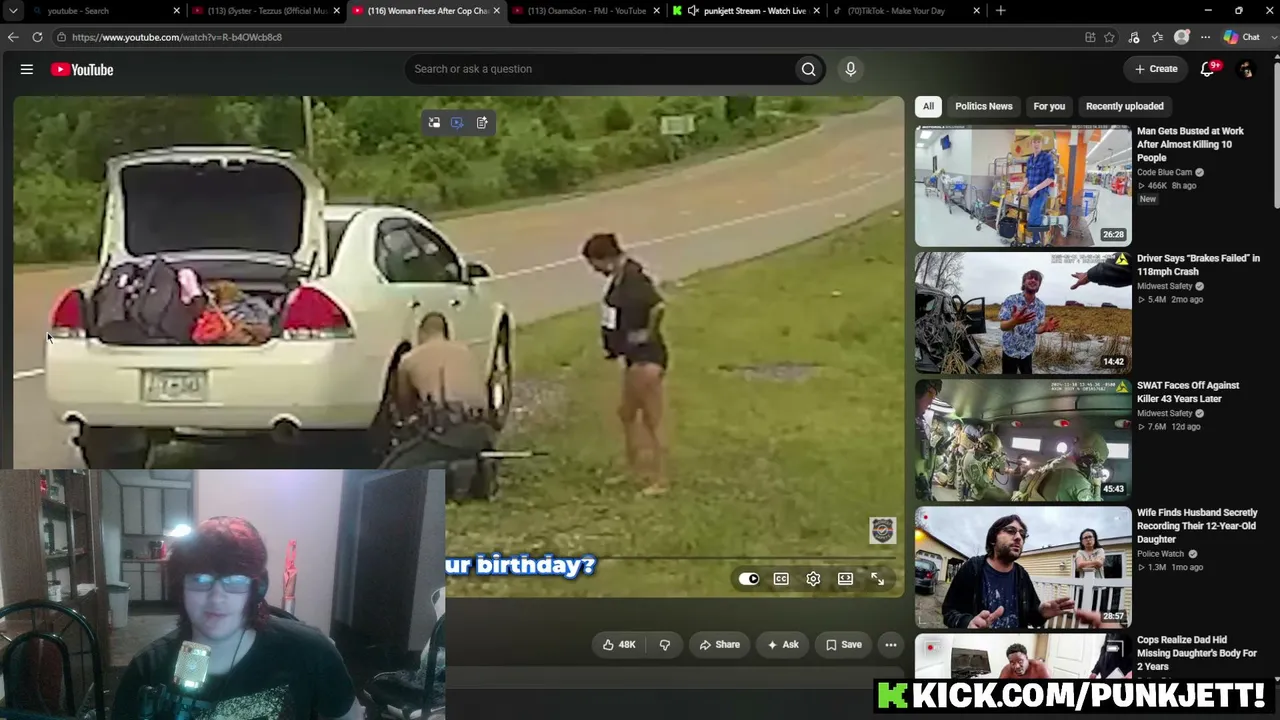Switch to the punkjett Stream tab
This screenshot has height=720, width=1280.
click(x=745, y=11)
